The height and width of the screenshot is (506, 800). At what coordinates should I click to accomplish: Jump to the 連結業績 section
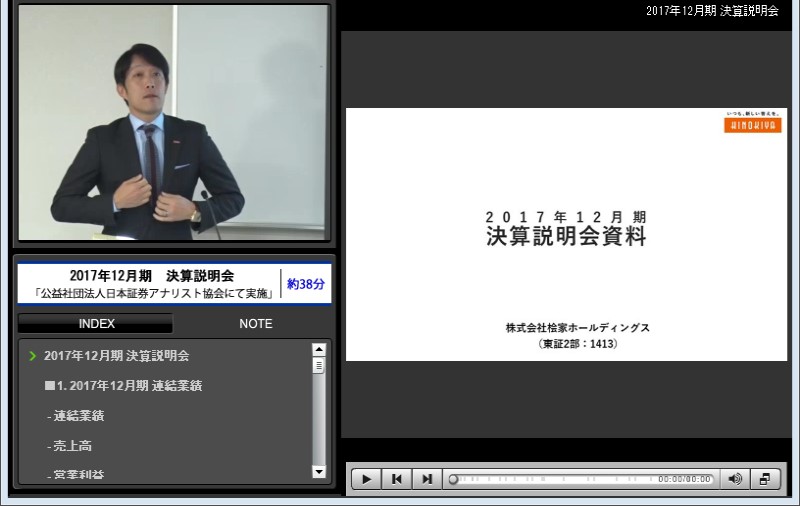pos(76,416)
